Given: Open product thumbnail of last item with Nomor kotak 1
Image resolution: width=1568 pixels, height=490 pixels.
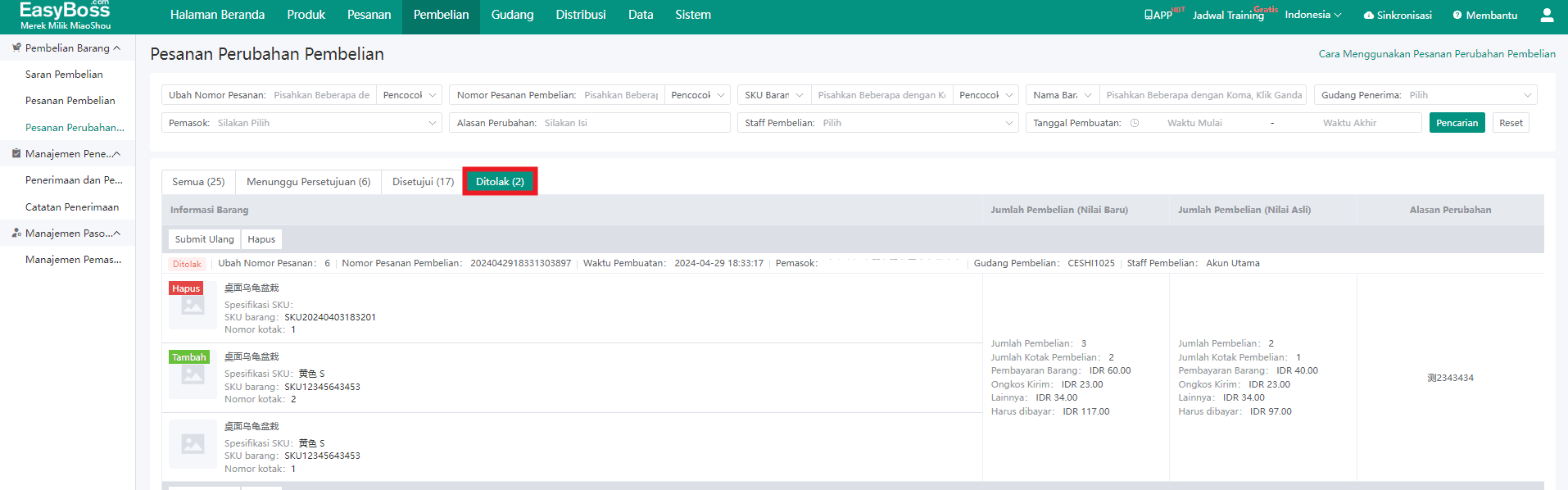Looking at the screenshot, I should (193, 443).
